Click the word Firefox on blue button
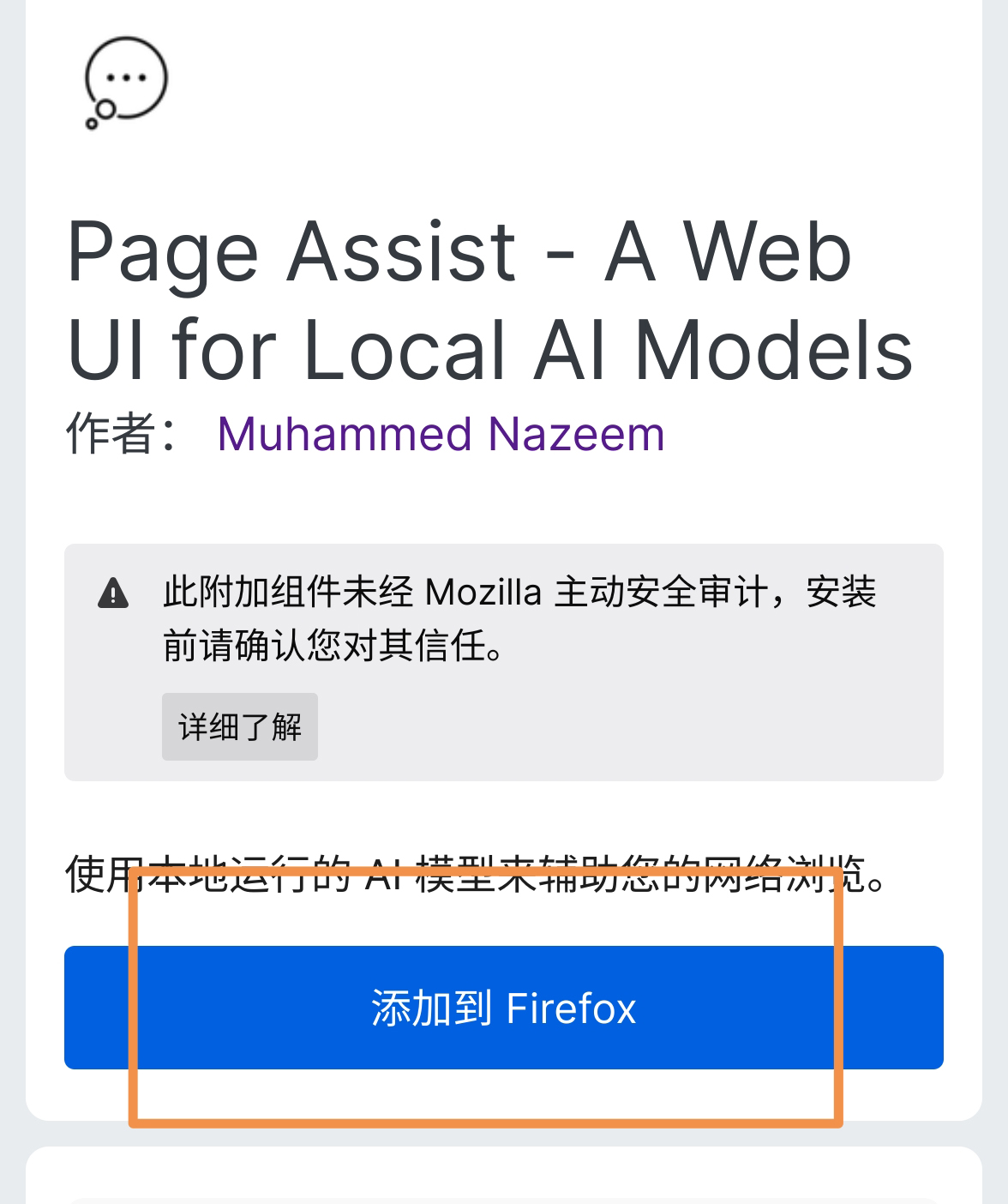The image size is (1008, 1204). point(571,1008)
